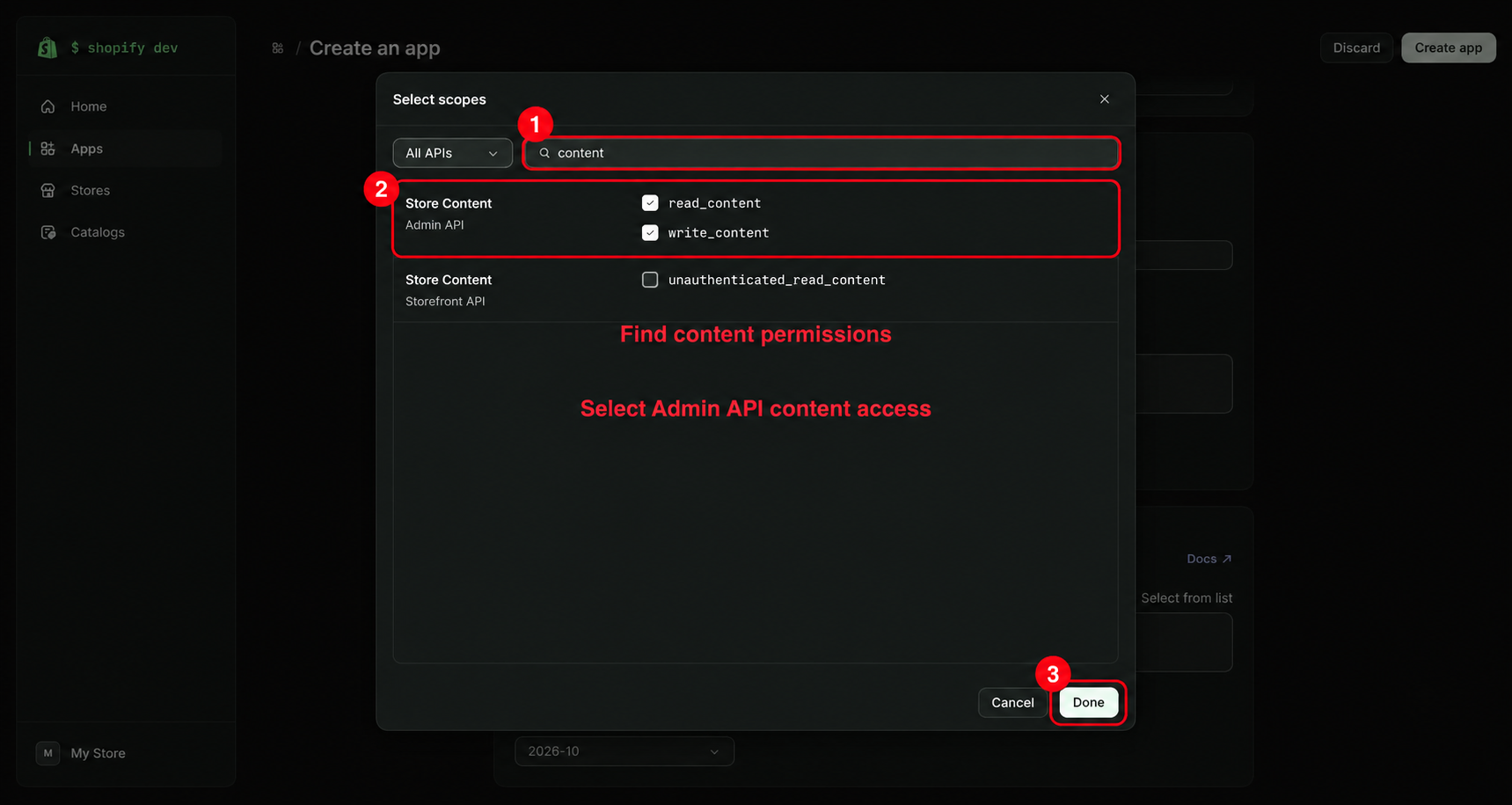Go to Stores in the sidebar
This screenshot has width=1512, height=805.
click(x=126, y=190)
